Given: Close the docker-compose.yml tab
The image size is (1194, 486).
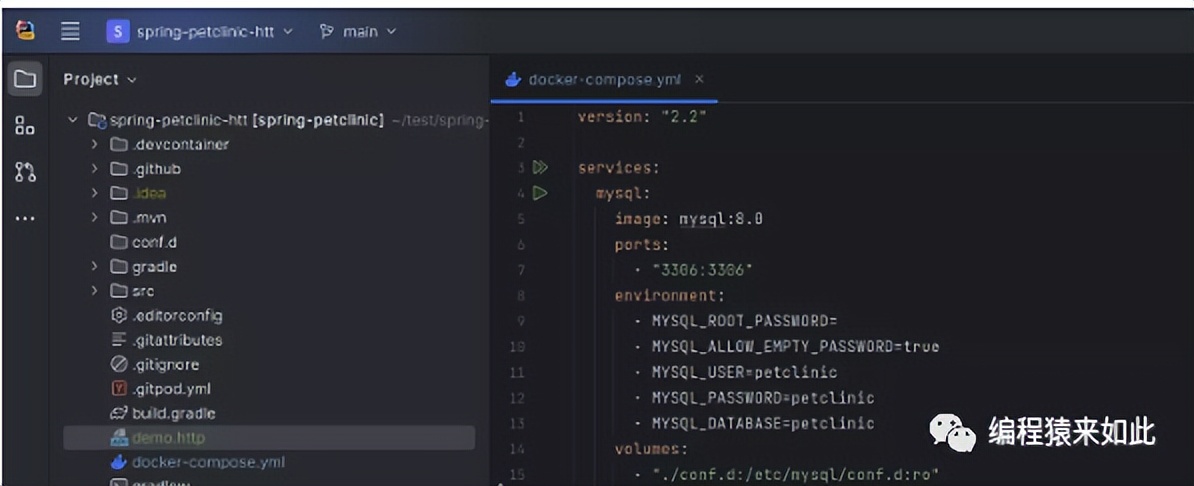Looking at the screenshot, I should (x=699, y=79).
